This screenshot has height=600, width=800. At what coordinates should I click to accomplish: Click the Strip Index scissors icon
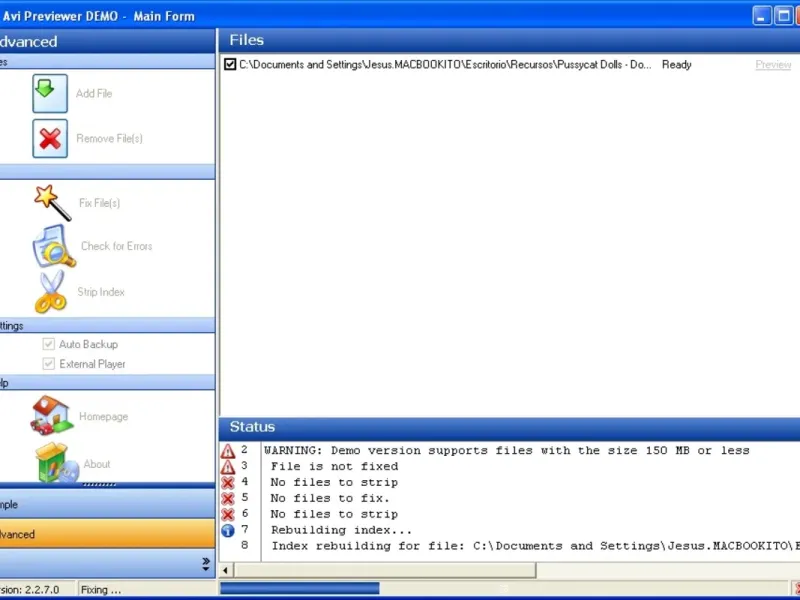[x=51, y=291]
